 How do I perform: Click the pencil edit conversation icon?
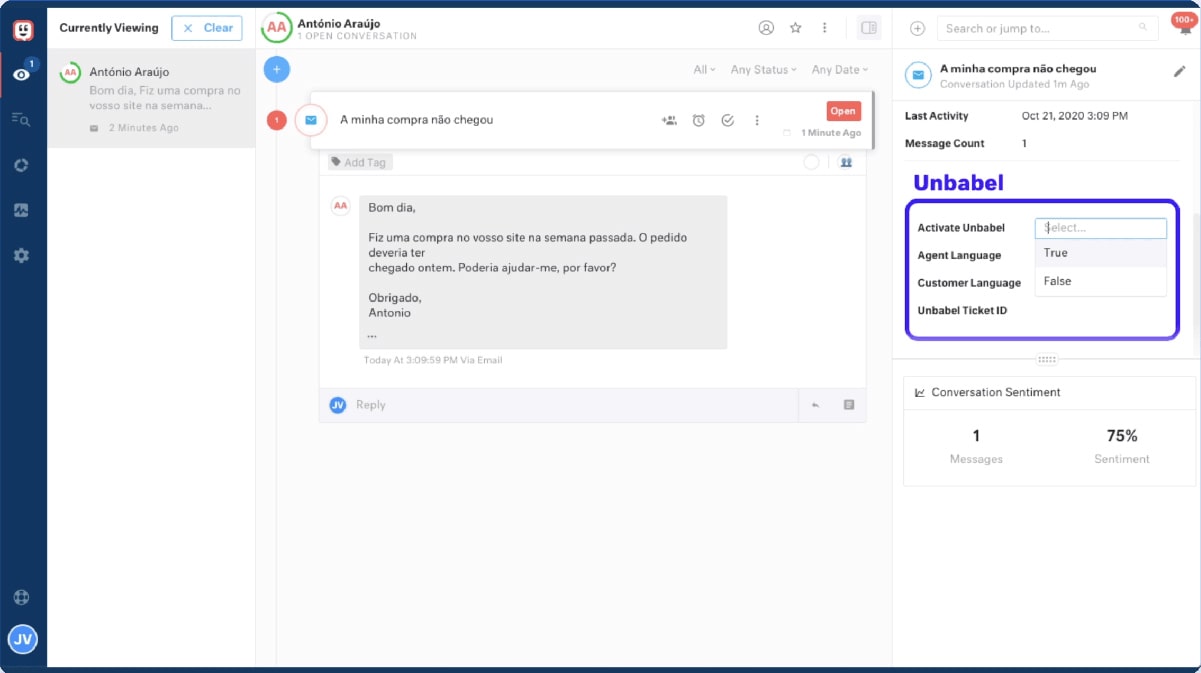tap(1179, 72)
